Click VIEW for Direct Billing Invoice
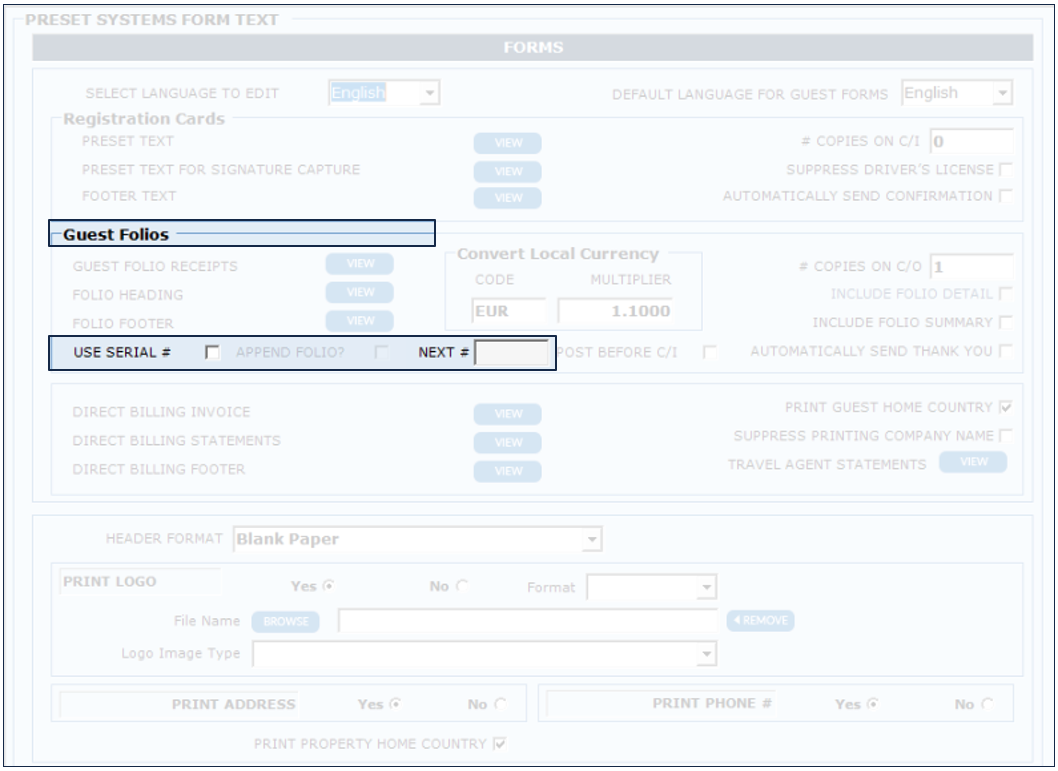The image size is (1058, 771). (507, 414)
